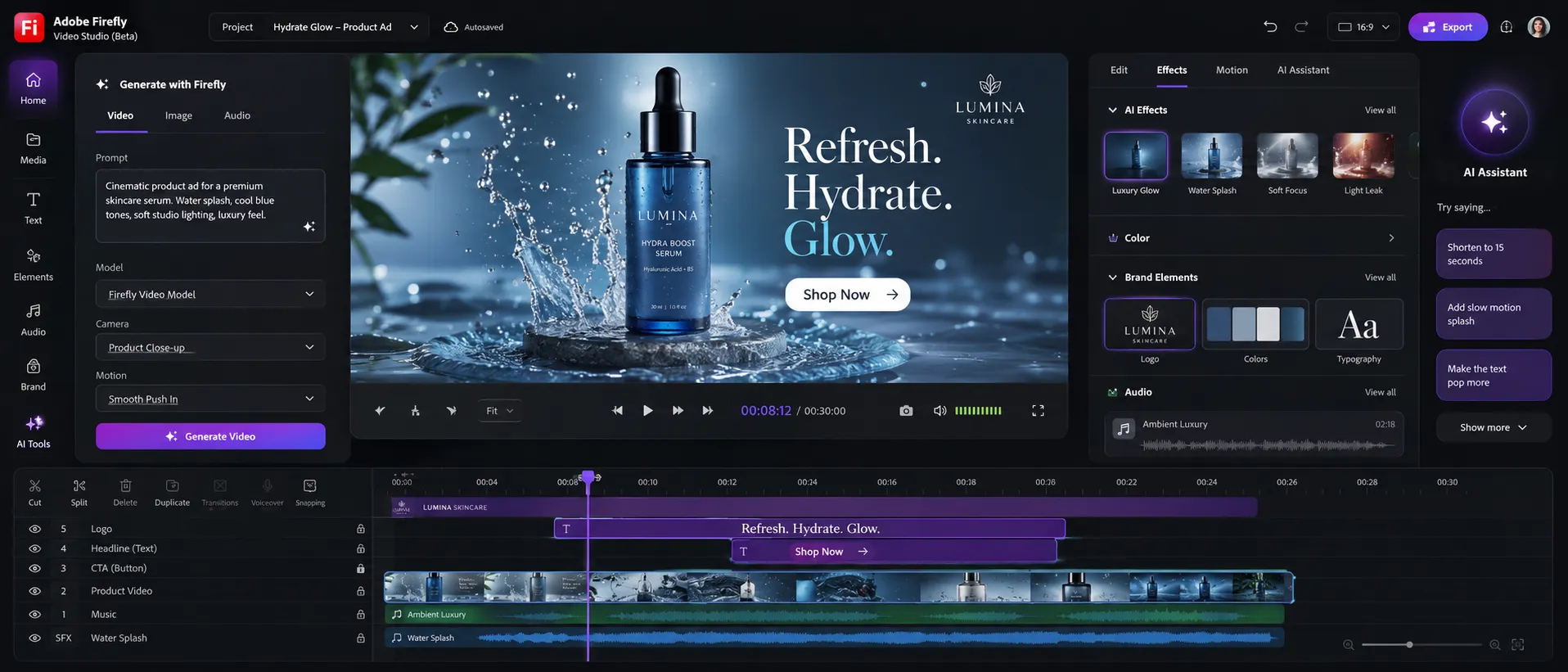Toggle Snapping in the timeline toolbar
The image size is (1568, 672).
tap(310, 493)
